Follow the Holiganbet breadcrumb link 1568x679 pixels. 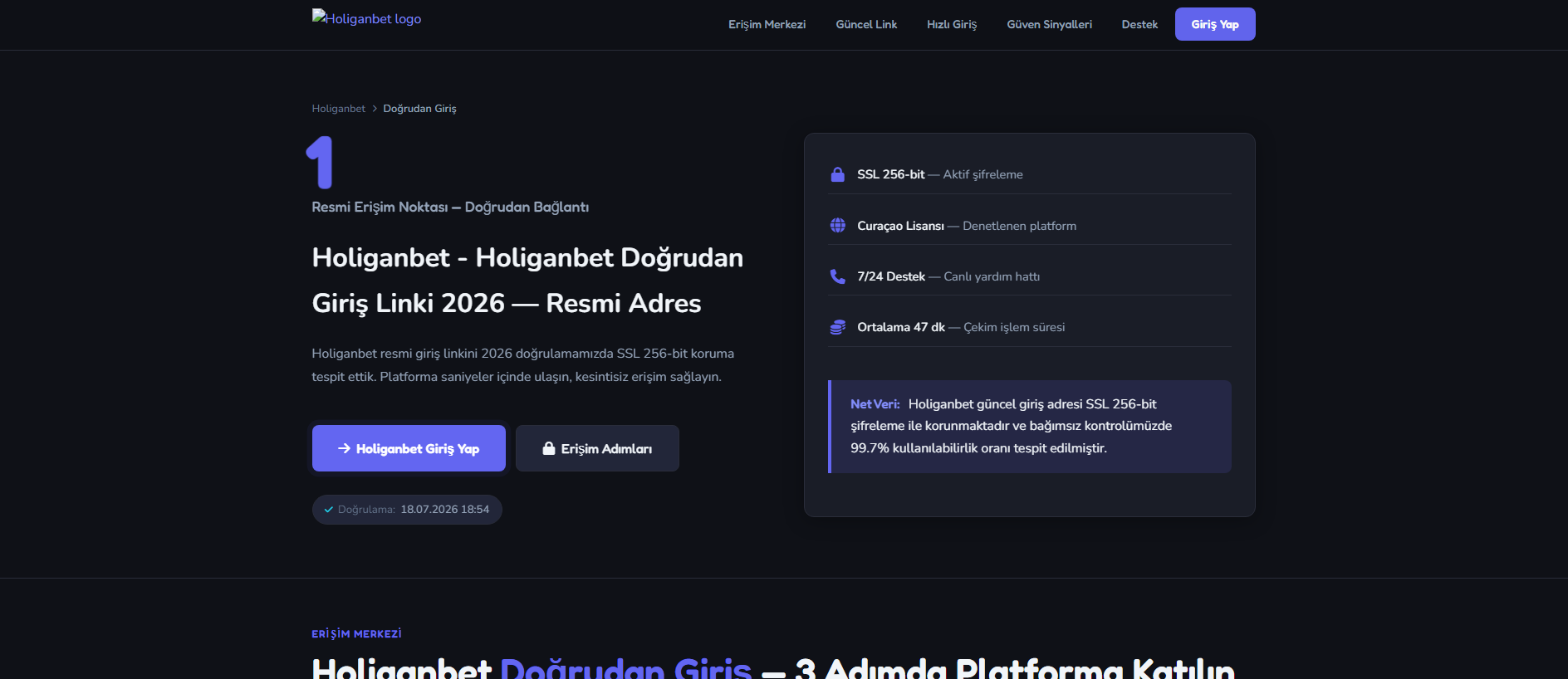tap(338, 109)
